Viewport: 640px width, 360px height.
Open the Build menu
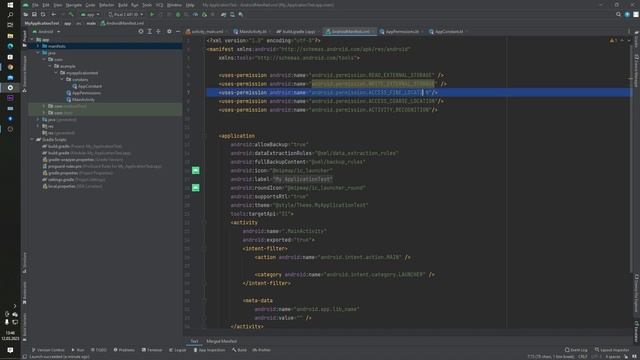123,5
